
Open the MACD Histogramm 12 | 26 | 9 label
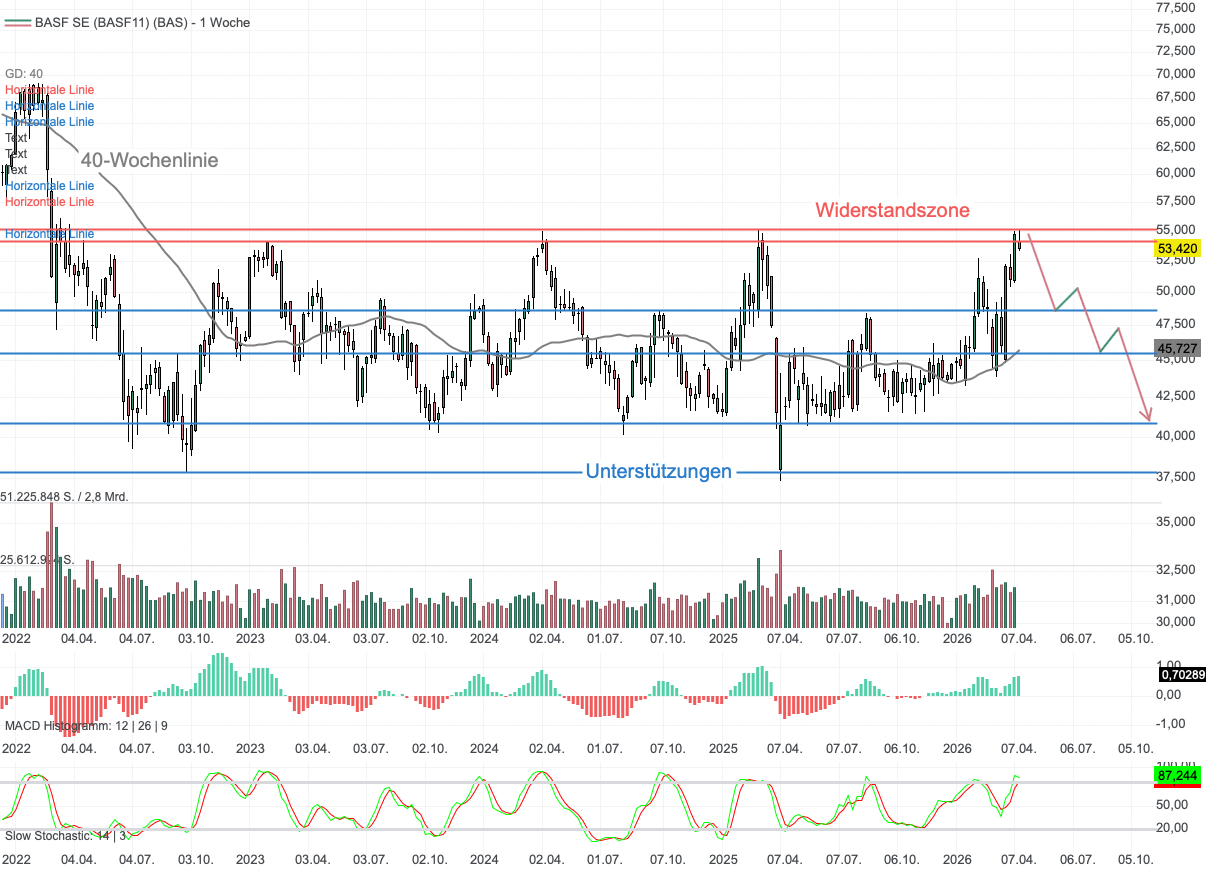[x=86, y=725]
